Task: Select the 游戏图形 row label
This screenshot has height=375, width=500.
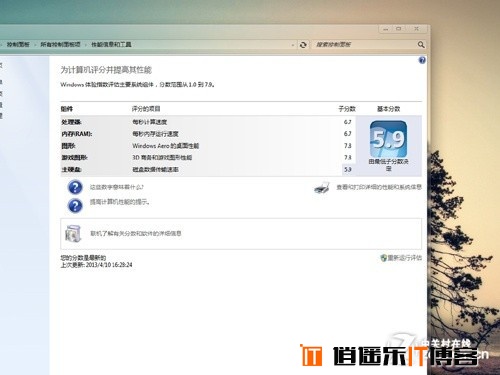Action: pos(74,157)
